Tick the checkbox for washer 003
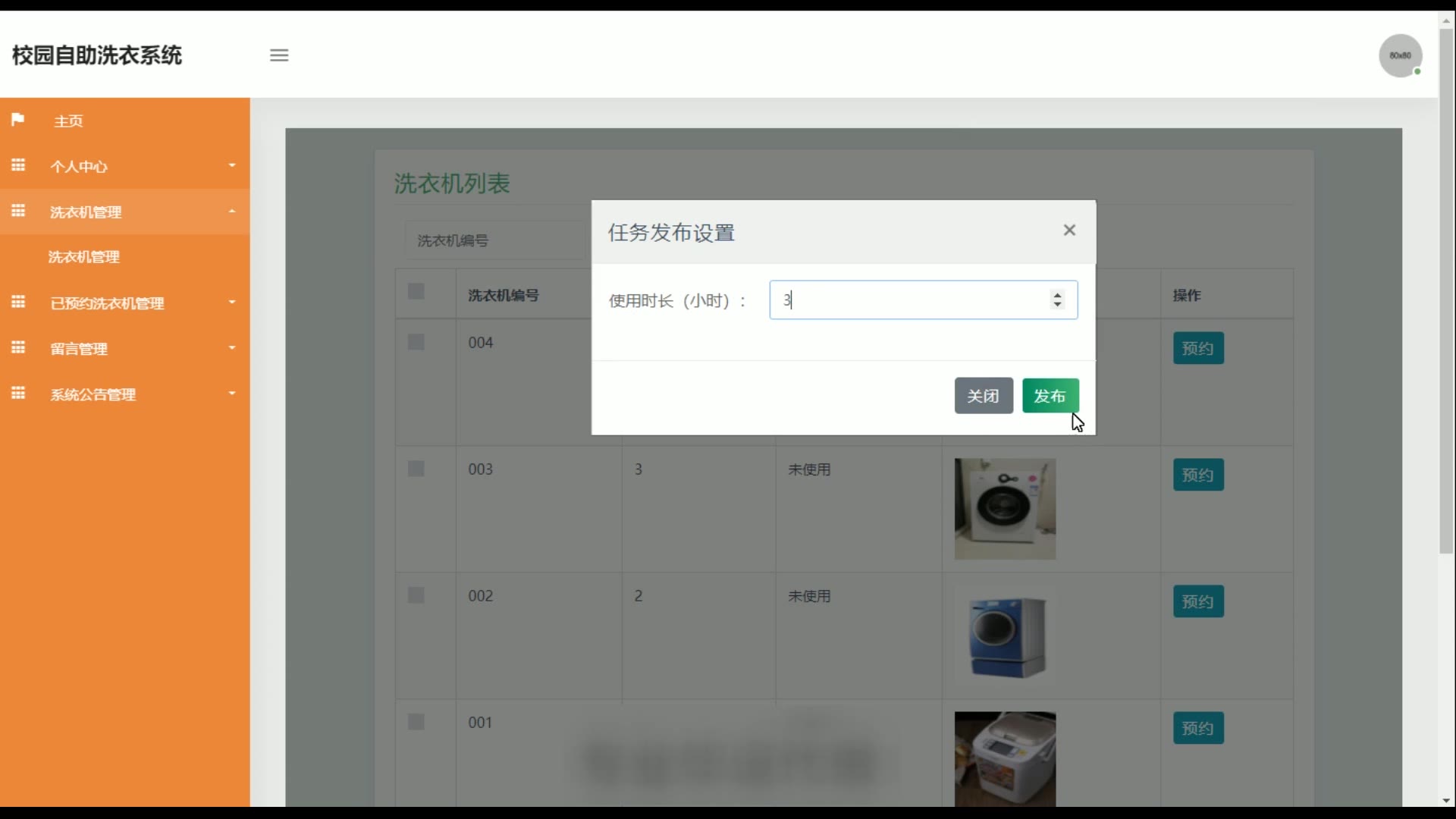The height and width of the screenshot is (819, 1456). click(416, 469)
